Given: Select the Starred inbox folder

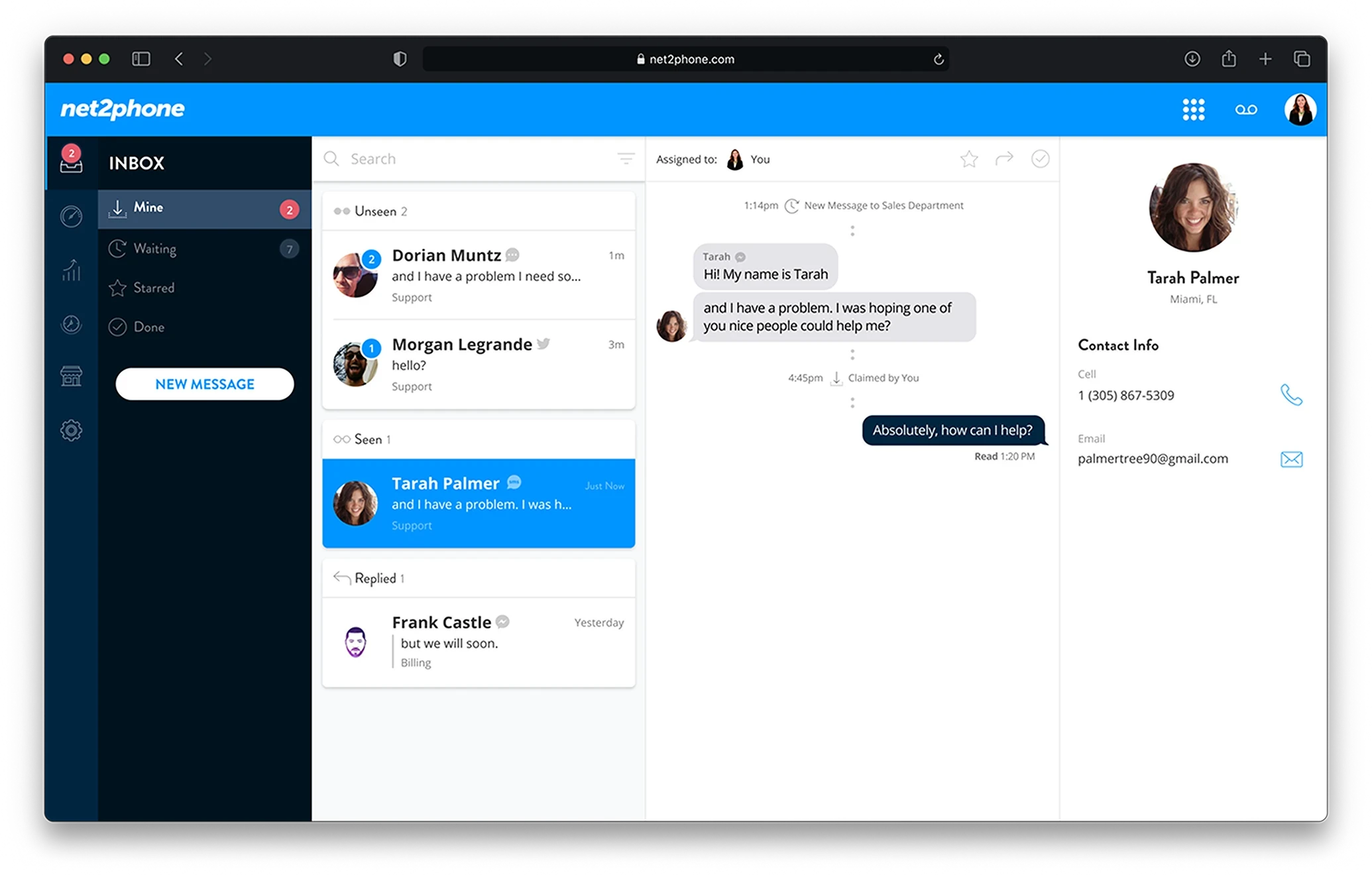Looking at the screenshot, I should pos(205,288).
